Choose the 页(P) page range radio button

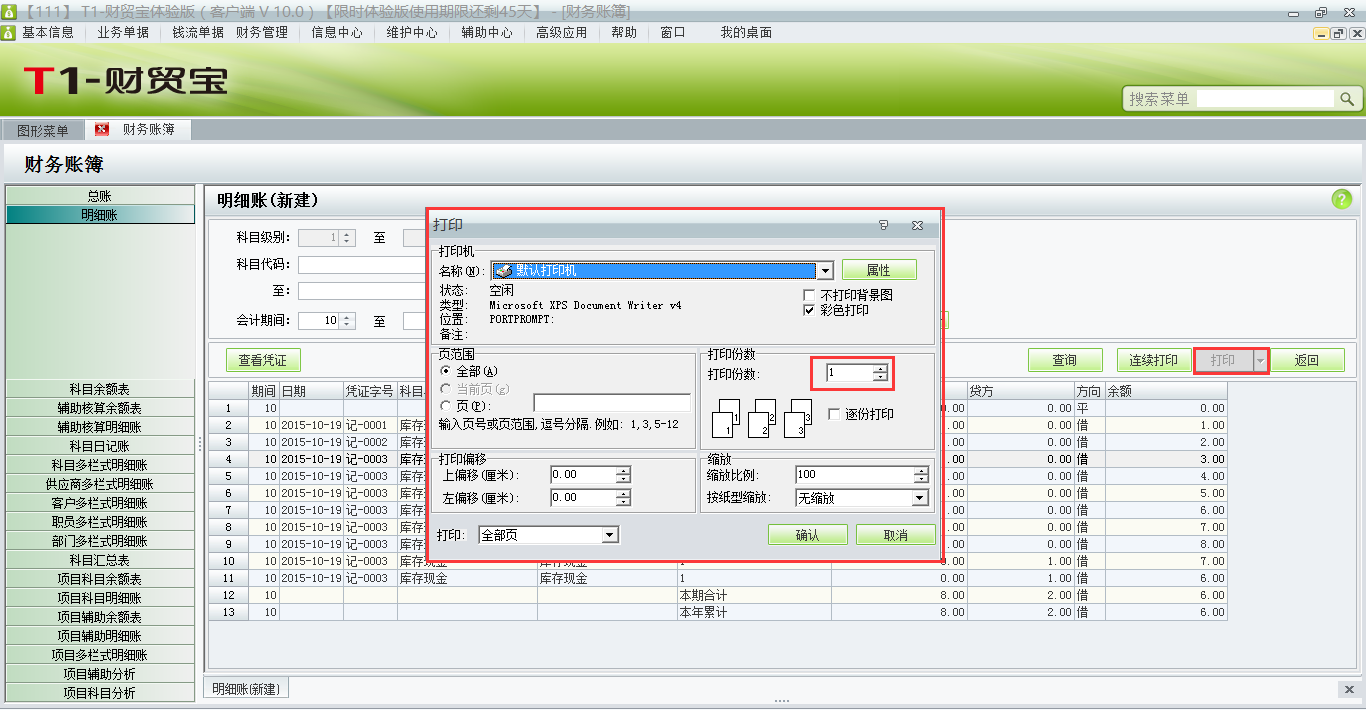click(446, 406)
